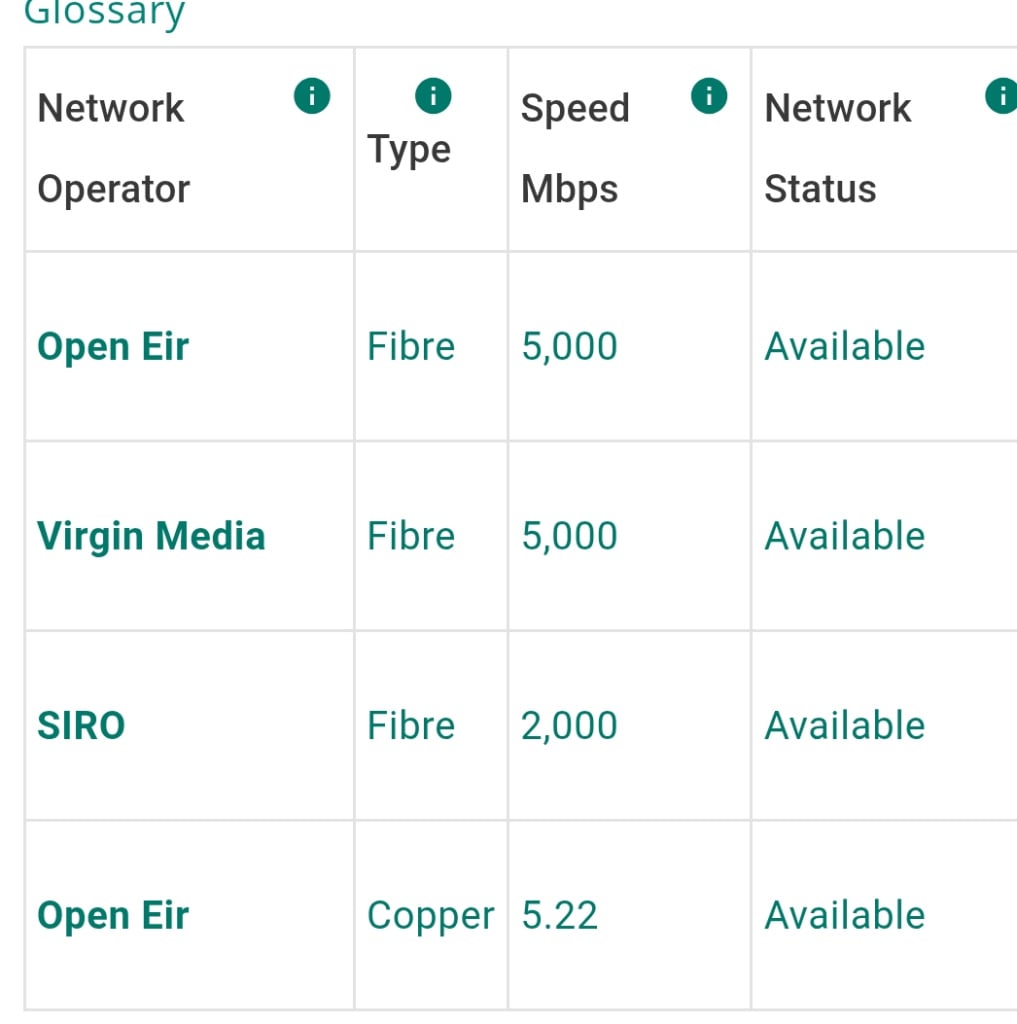Select the 5.22 speed cell
Viewport: 1017px width, 1024px height.
[x=559, y=916]
